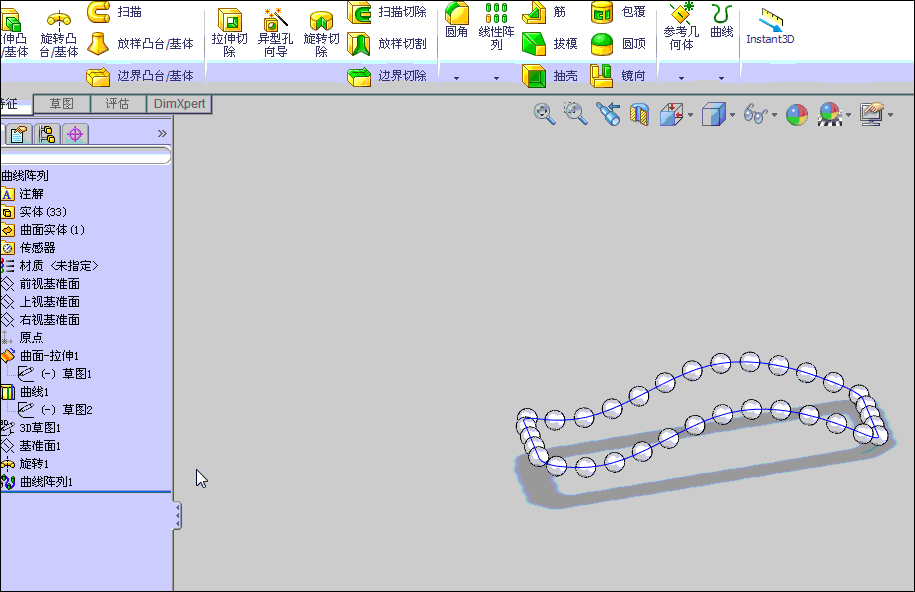Viewport: 915px width, 592px height.
Task: Open View Settings dropdown arrow
Action: 890,115
